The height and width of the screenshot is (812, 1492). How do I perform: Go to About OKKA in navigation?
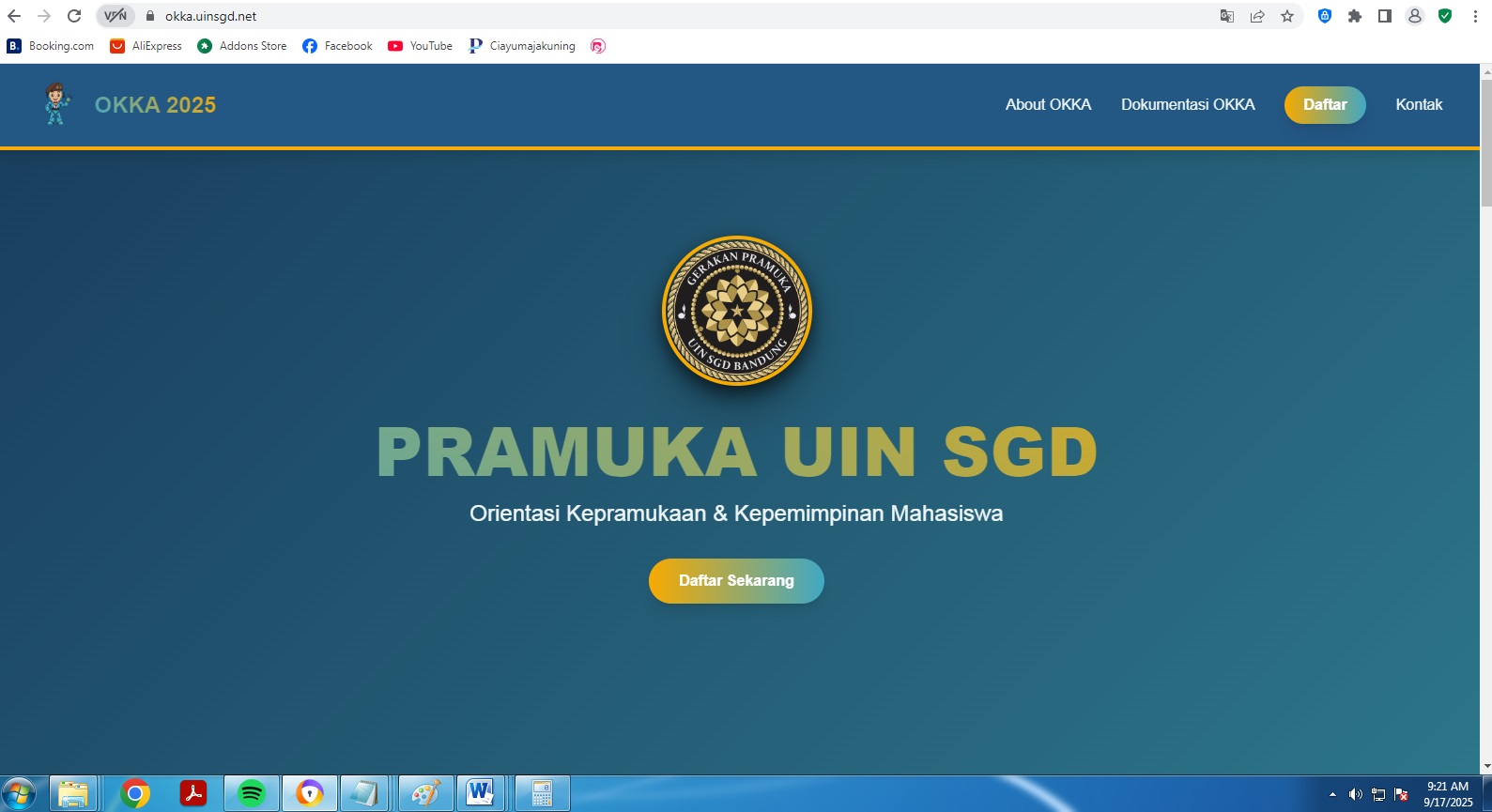1048,104
